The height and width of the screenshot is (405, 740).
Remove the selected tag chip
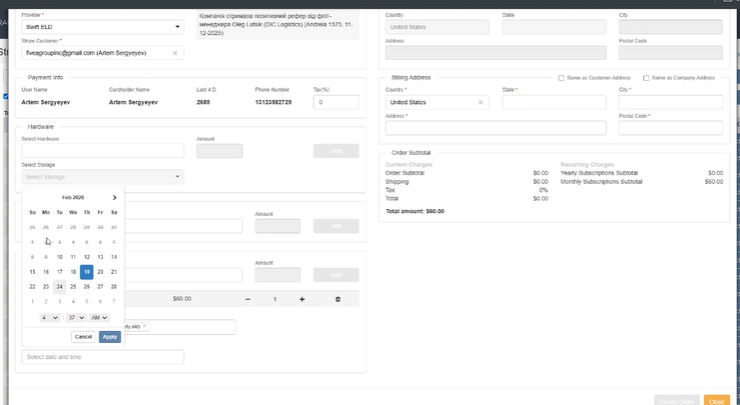[x=144, y=326]
